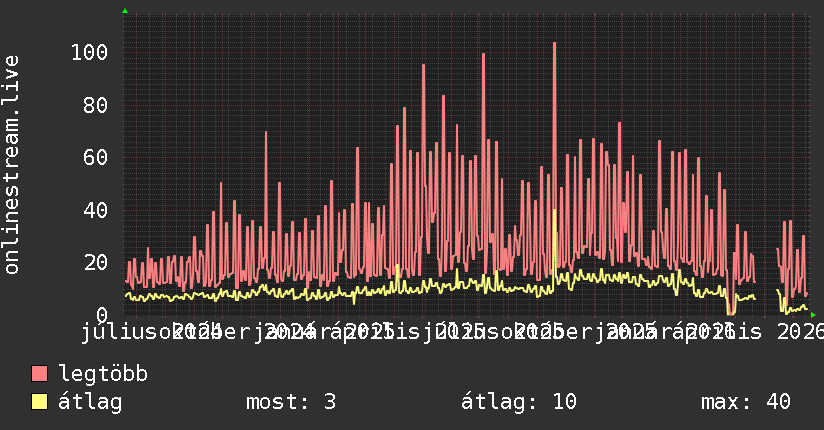This screenshot has height=430, width=824.
Task: Click the onlinestream.live vertical axis title
Action: (x=12, y=164)
